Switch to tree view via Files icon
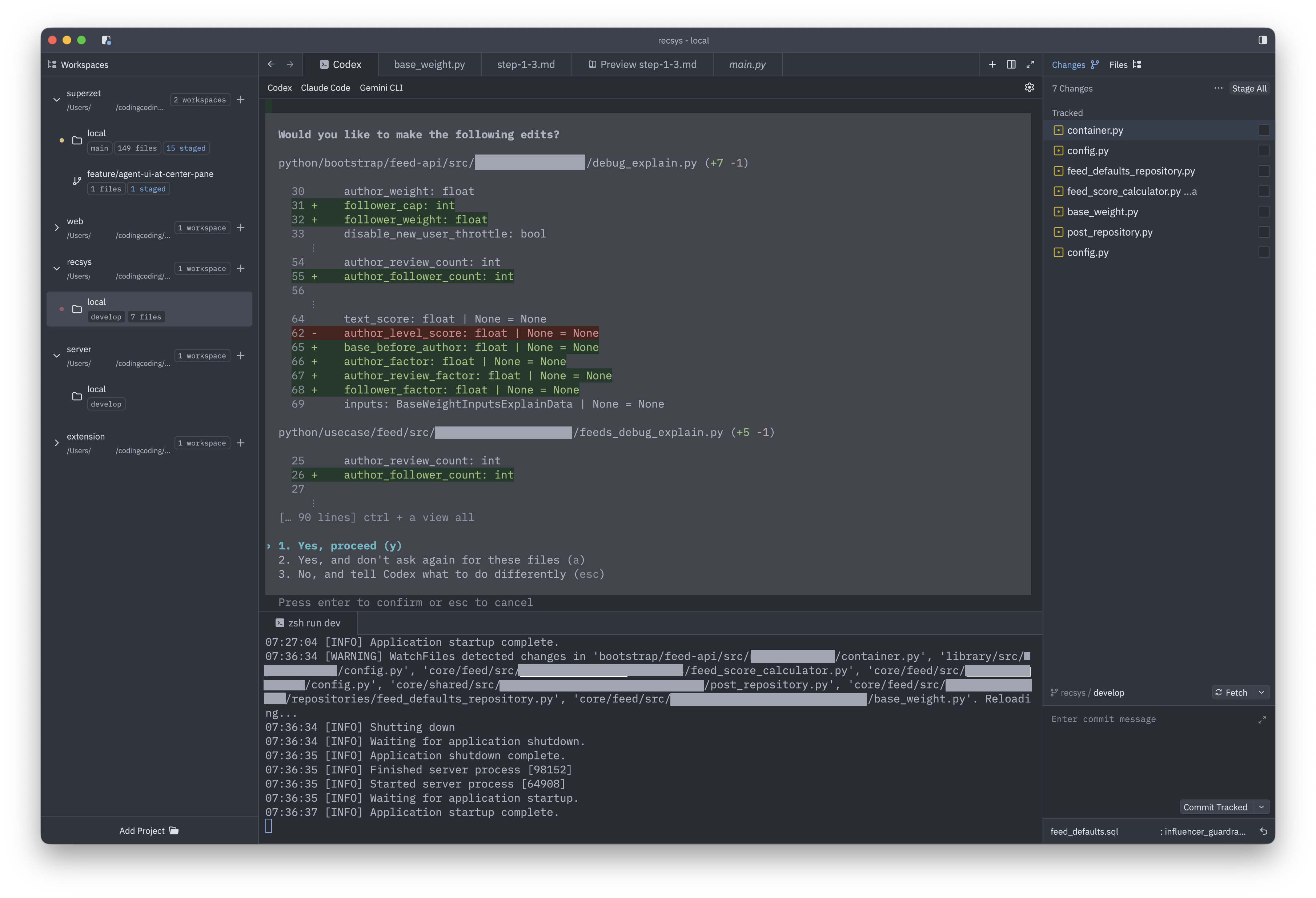This screenshot has height=898, width=1316. (1138, 65)
